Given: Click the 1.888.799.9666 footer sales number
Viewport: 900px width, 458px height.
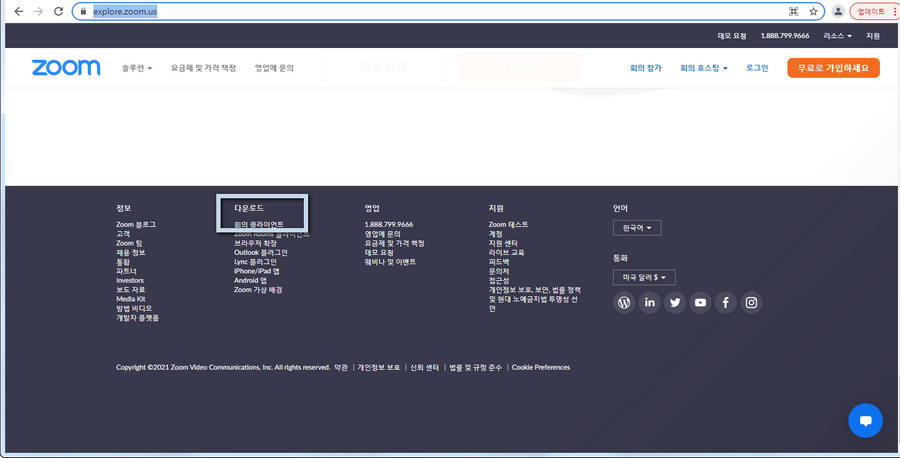Looking at the screenshot, I should (x=389, y=224).
